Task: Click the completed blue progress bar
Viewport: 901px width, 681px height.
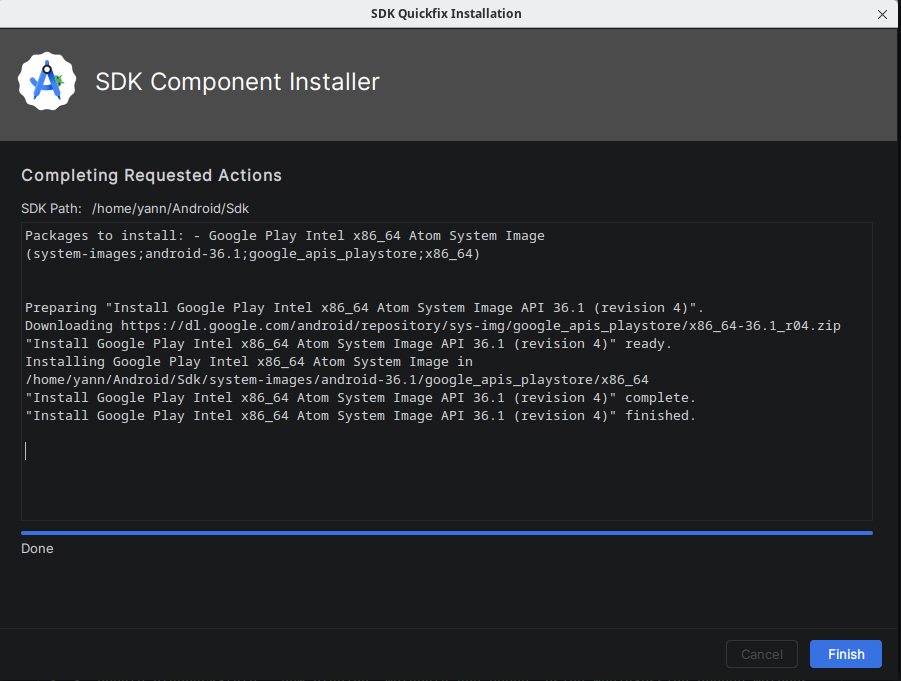Action: point(446,533)
